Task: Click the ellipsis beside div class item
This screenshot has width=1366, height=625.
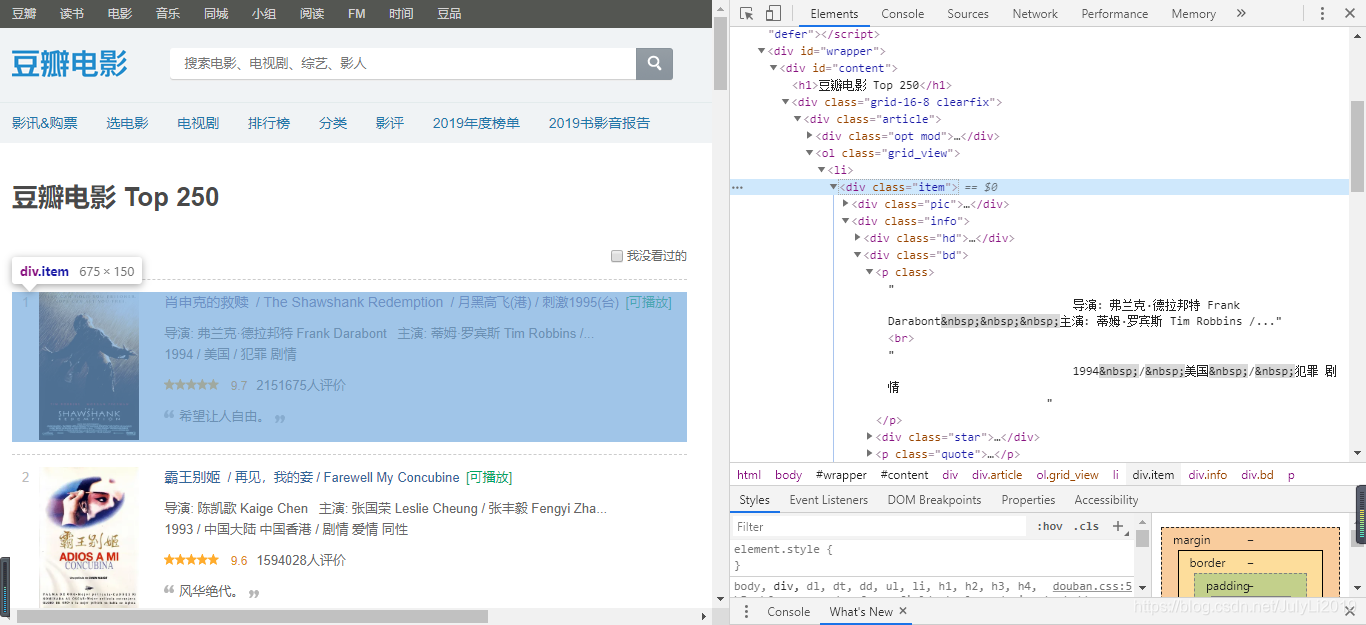Action: pyautogui.click(x=737, y=187)
